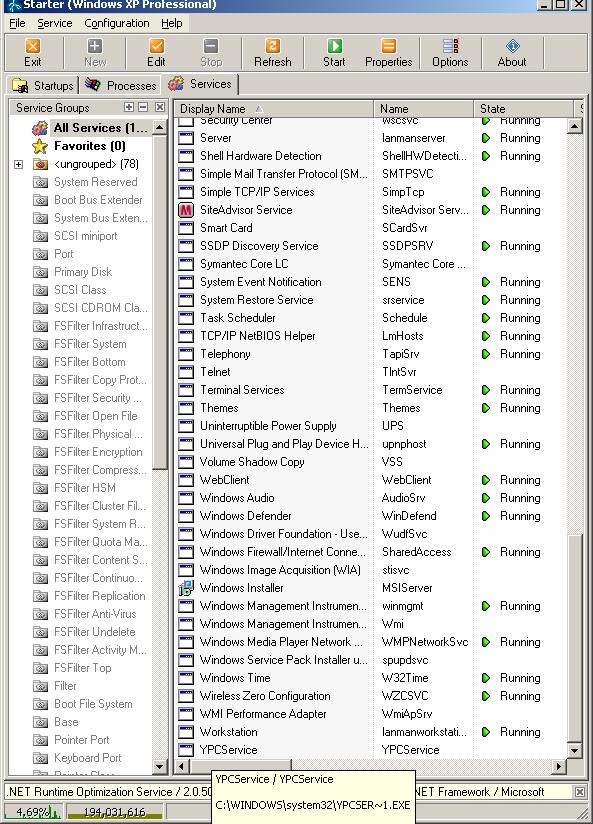This screenshot has width=593, height=824.
Task: Switch to the Processes tab
Action: 121,85
